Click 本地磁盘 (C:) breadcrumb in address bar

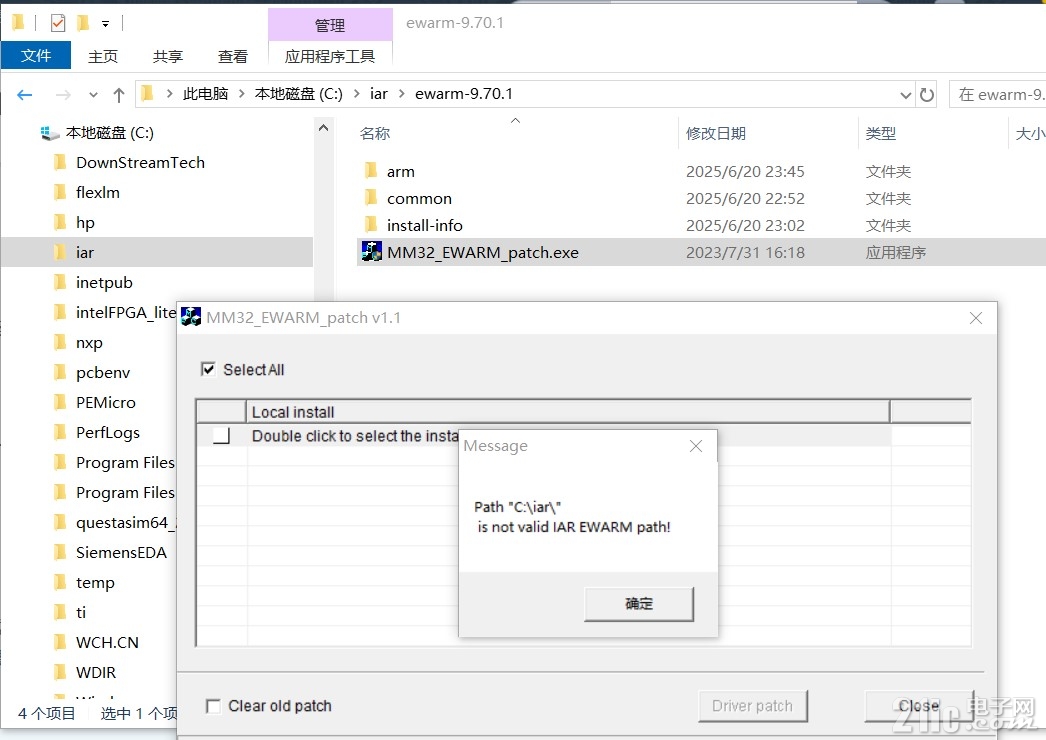click(x=298, y=94)
